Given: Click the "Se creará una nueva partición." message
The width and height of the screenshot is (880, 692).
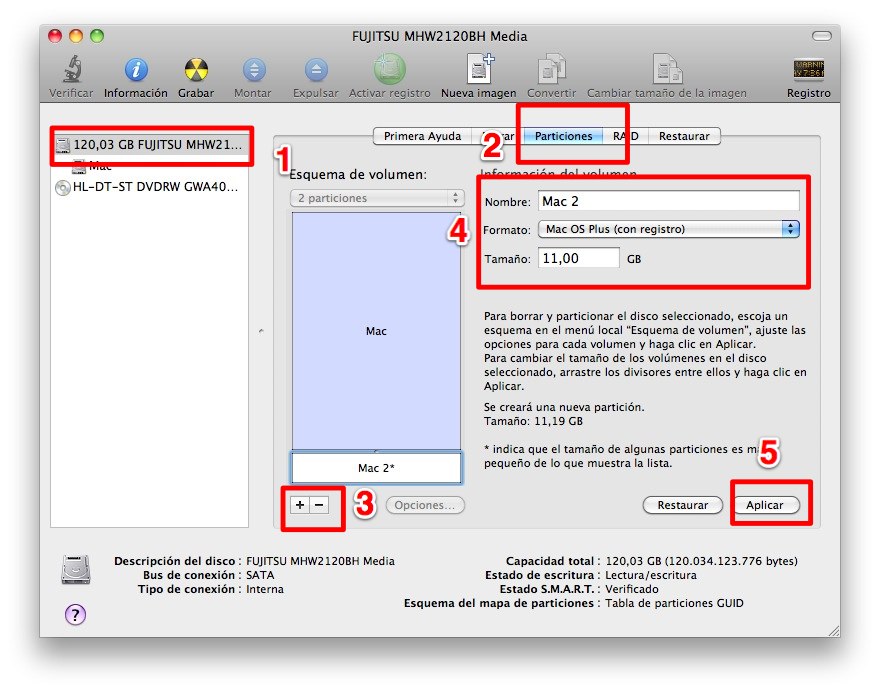Looking at the screenshot, I should pyautogui.click(x=564, y=407).
